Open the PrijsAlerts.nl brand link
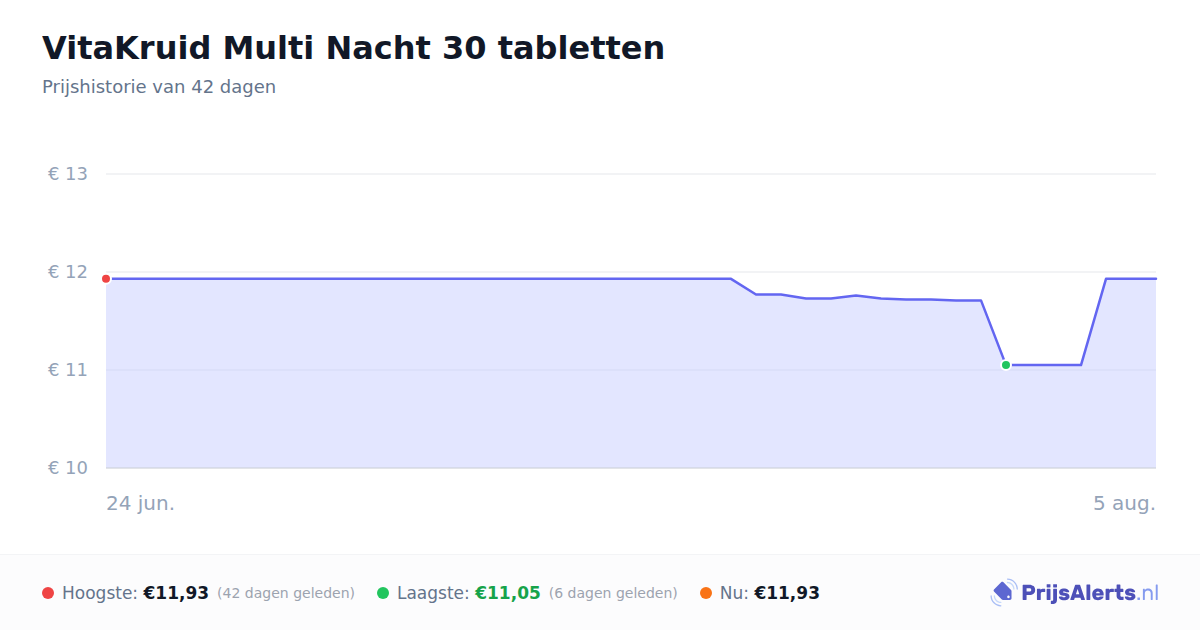Screen dimensions: 1200x630 tap(1075, 593)
